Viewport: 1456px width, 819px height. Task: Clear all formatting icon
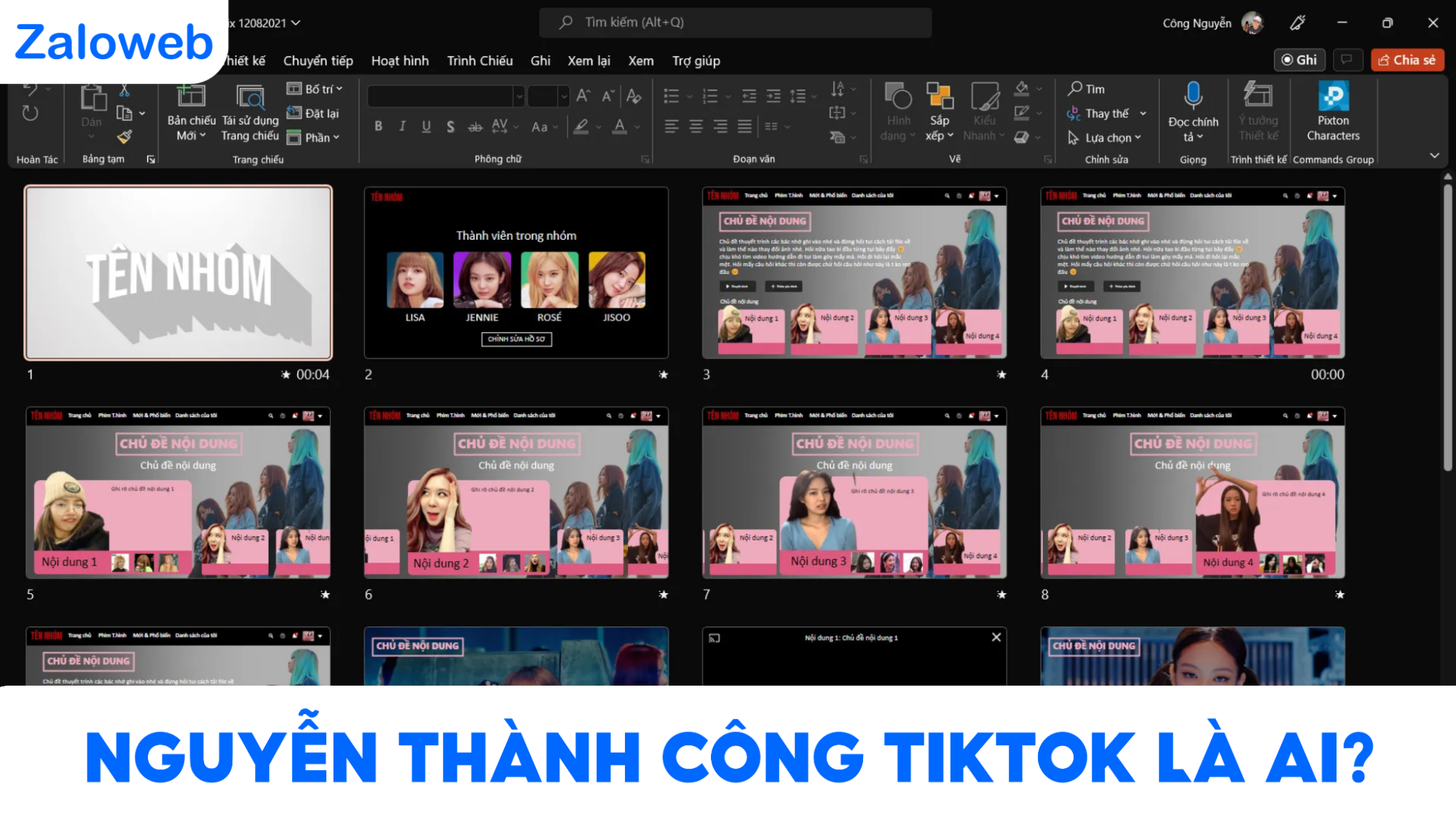click(x=634, y=95)
